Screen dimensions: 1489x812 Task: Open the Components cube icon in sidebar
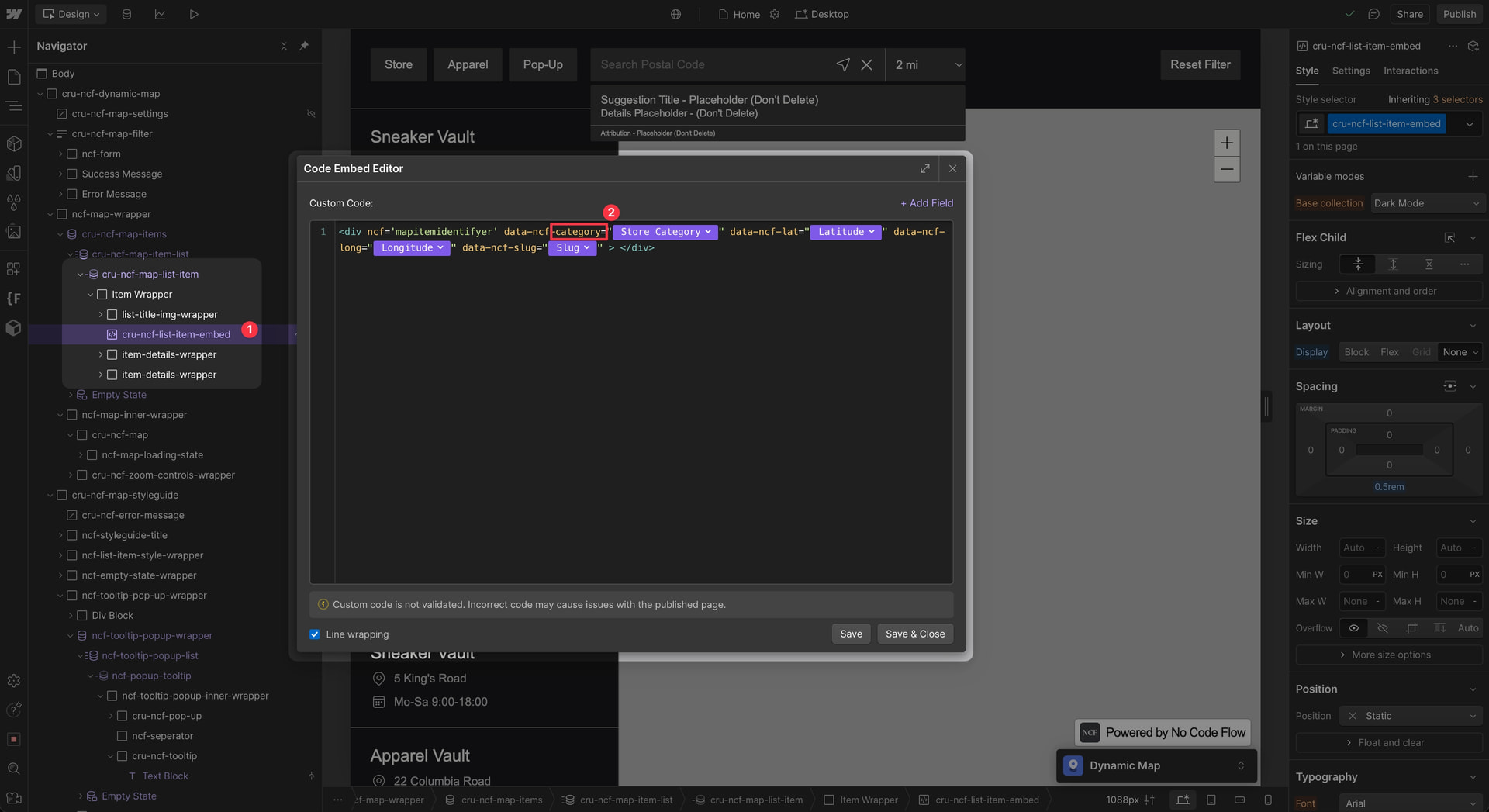pyautogui.click(x=14, y=143)
